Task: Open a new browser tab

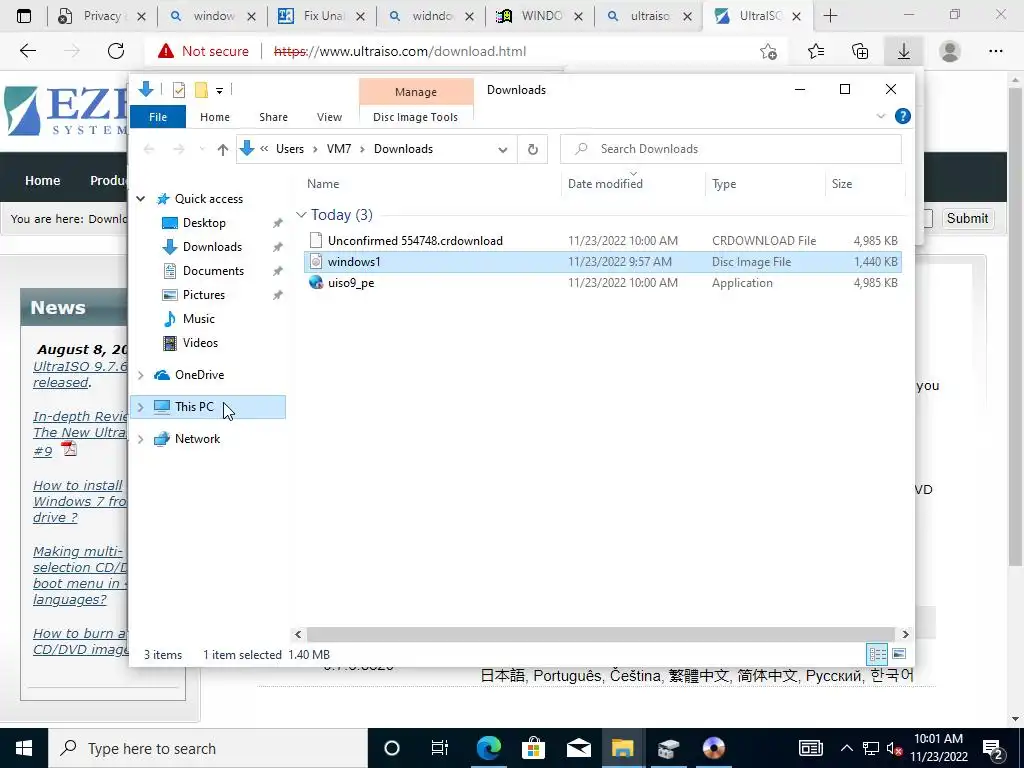Action: (x=830, y=16)
